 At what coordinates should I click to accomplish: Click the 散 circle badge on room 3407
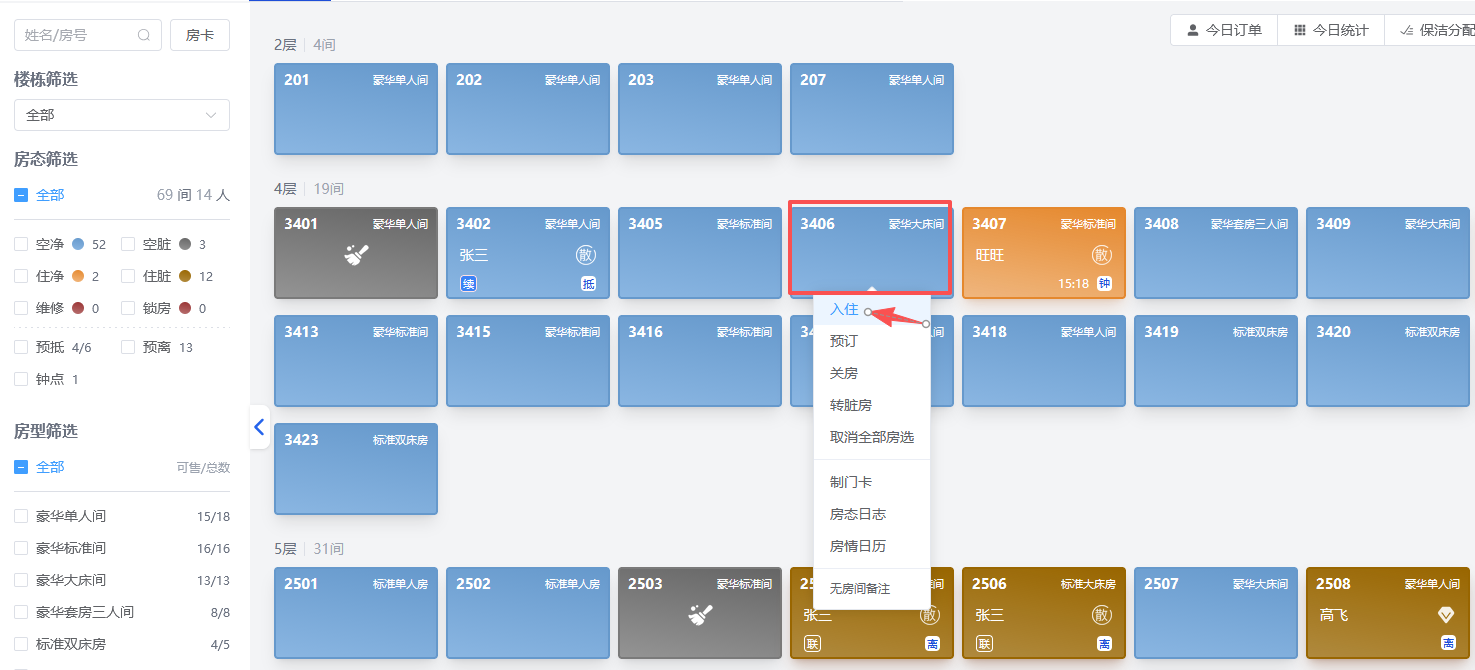click(x=1102, y=255)
